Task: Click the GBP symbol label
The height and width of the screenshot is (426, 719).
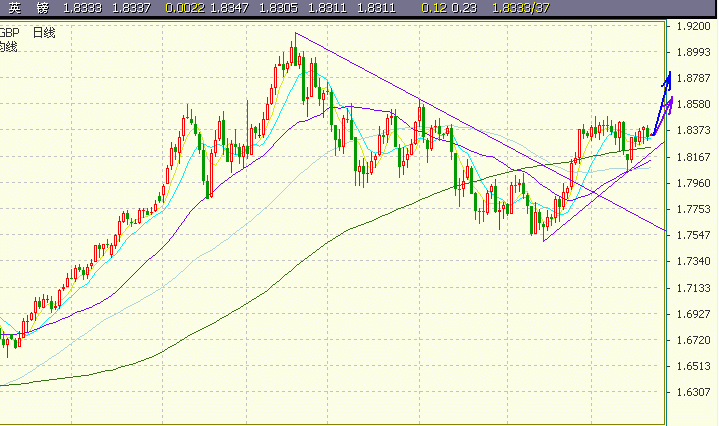Action: 9,33
